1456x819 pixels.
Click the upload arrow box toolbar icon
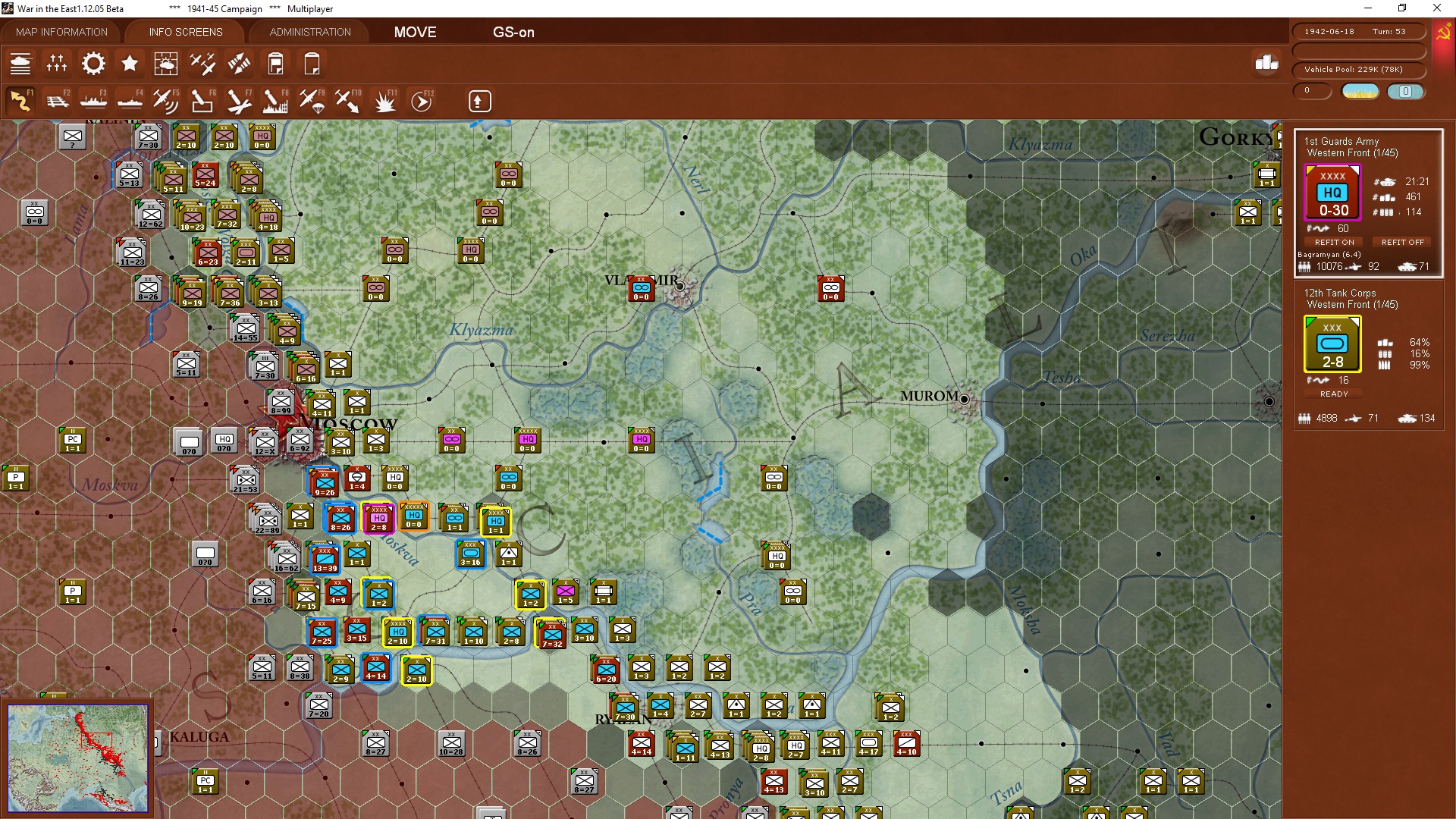pos(479,101)
